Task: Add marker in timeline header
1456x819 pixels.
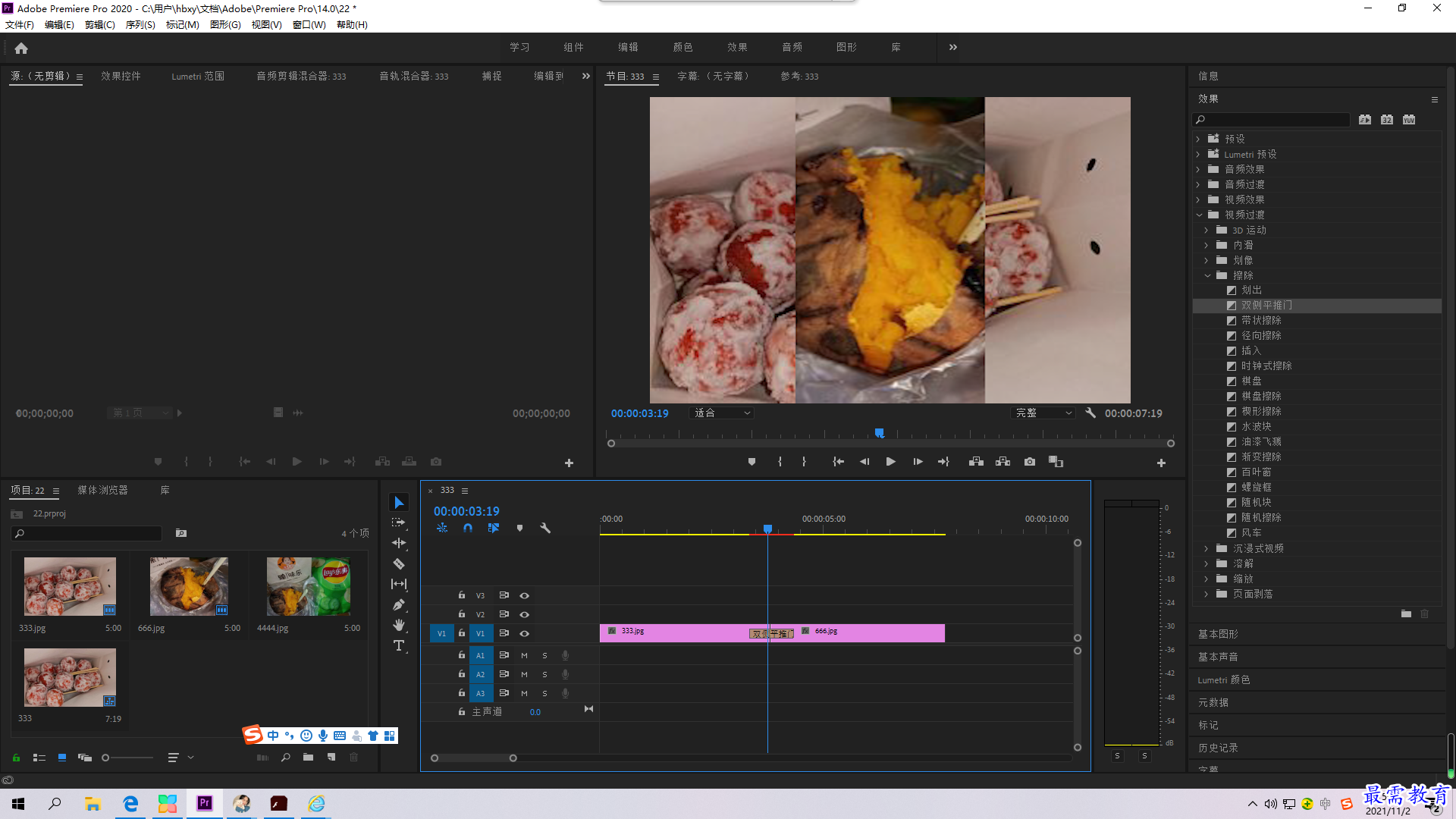Action: 519,528
